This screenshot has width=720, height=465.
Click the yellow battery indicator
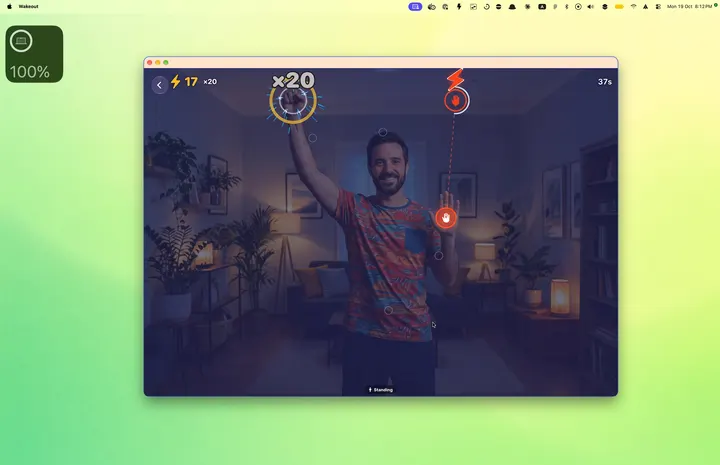pyautogui.click(x=619, y=6)
